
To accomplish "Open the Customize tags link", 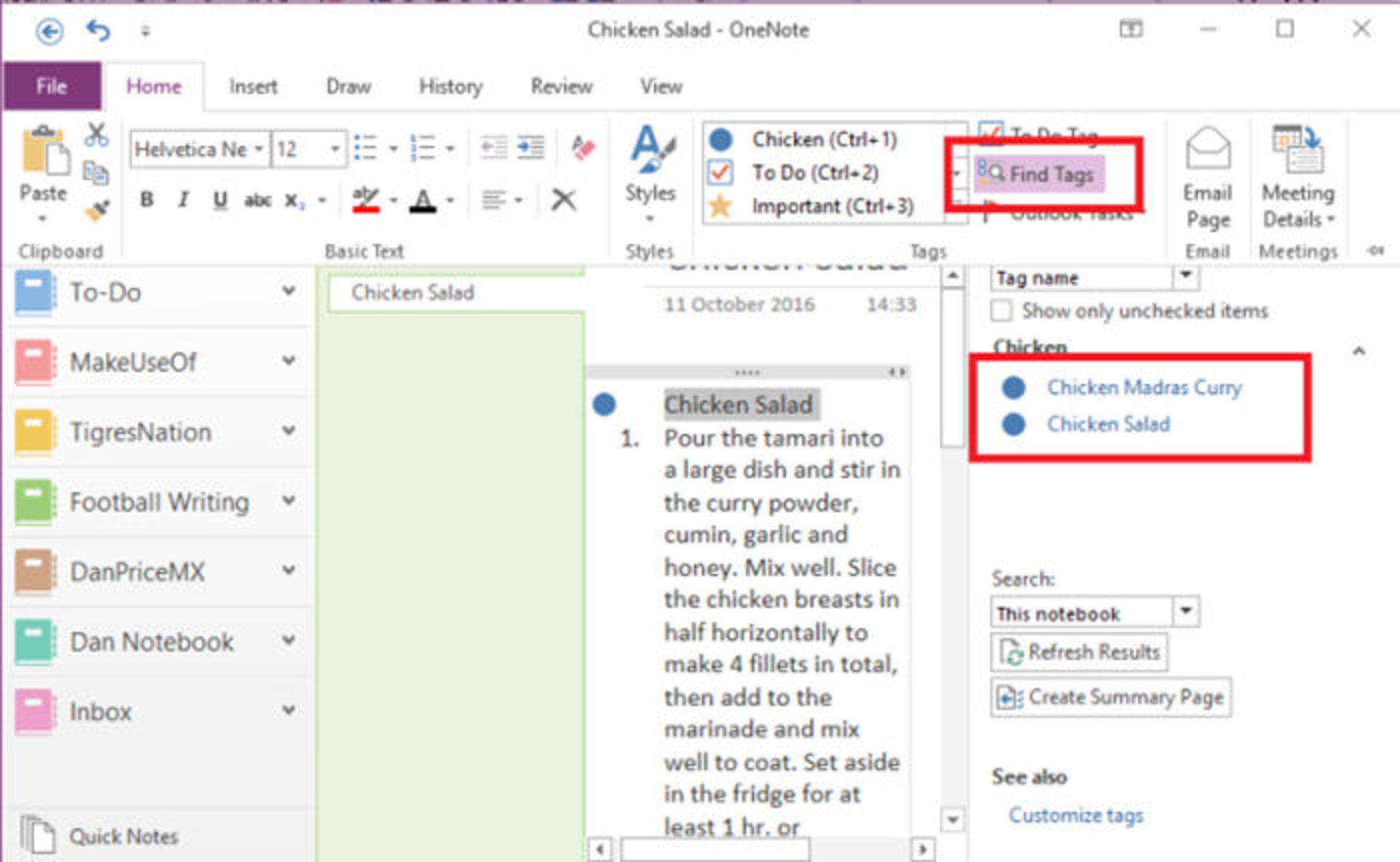I will (x=1076, y=815).
